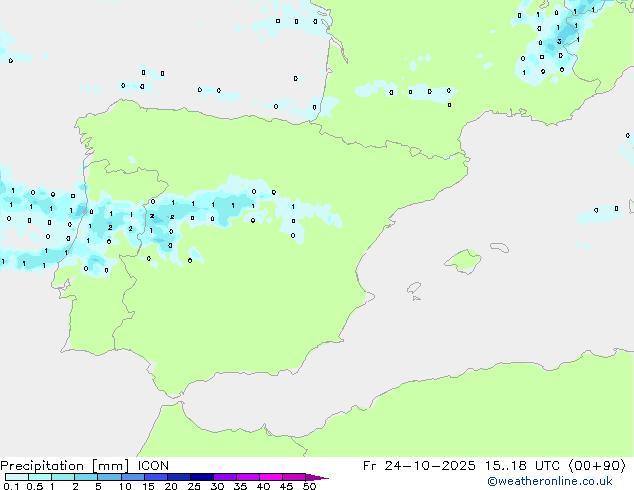Click the Fr 24-10-2025 forecast date label
Viewport: 634px width, 490px height.
tap(419, 466)
